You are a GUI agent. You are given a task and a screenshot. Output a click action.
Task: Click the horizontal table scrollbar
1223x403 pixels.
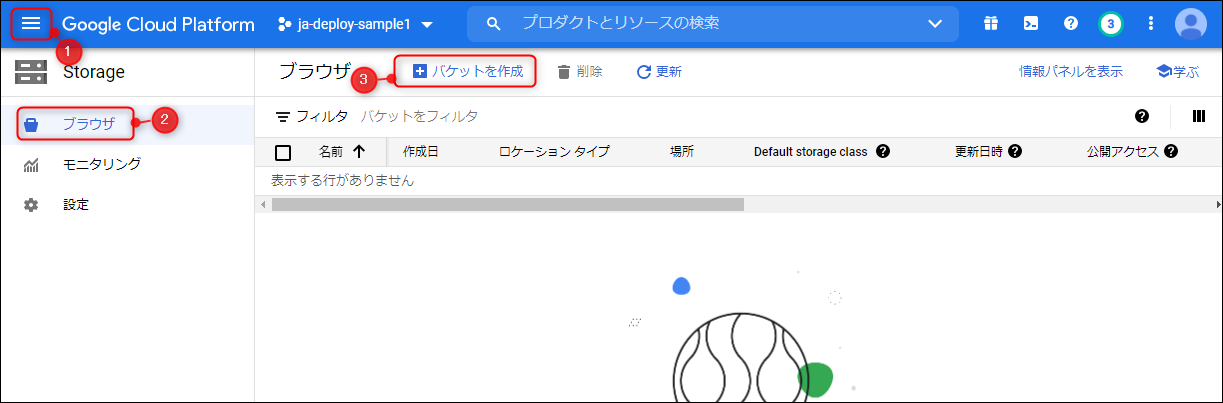click(508, 204)
